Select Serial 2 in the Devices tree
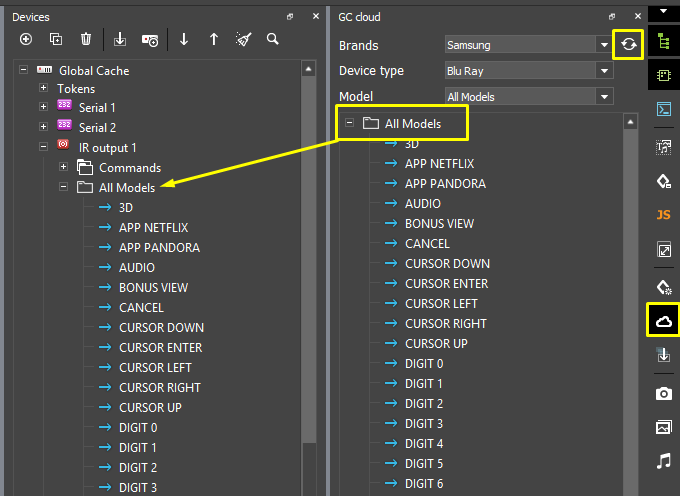This screenshot has width=680, height=496. [97, 127]
